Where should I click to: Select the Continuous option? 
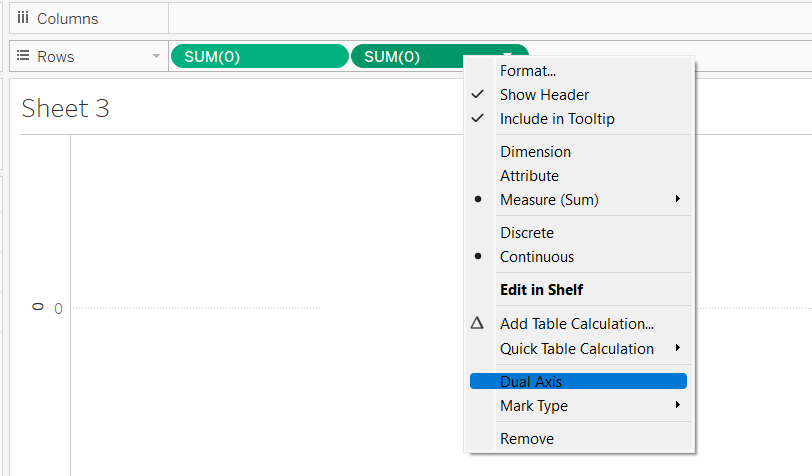point(537,257)
